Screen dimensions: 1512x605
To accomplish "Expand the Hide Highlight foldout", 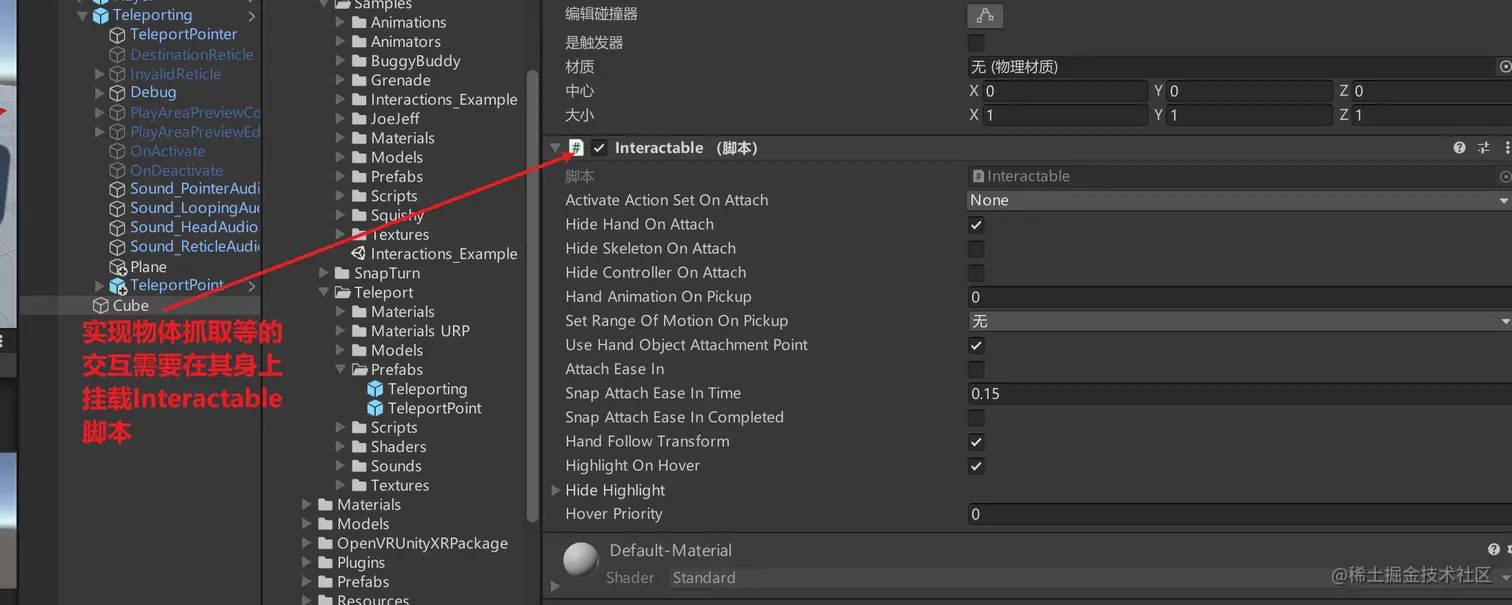I will 557,490.
